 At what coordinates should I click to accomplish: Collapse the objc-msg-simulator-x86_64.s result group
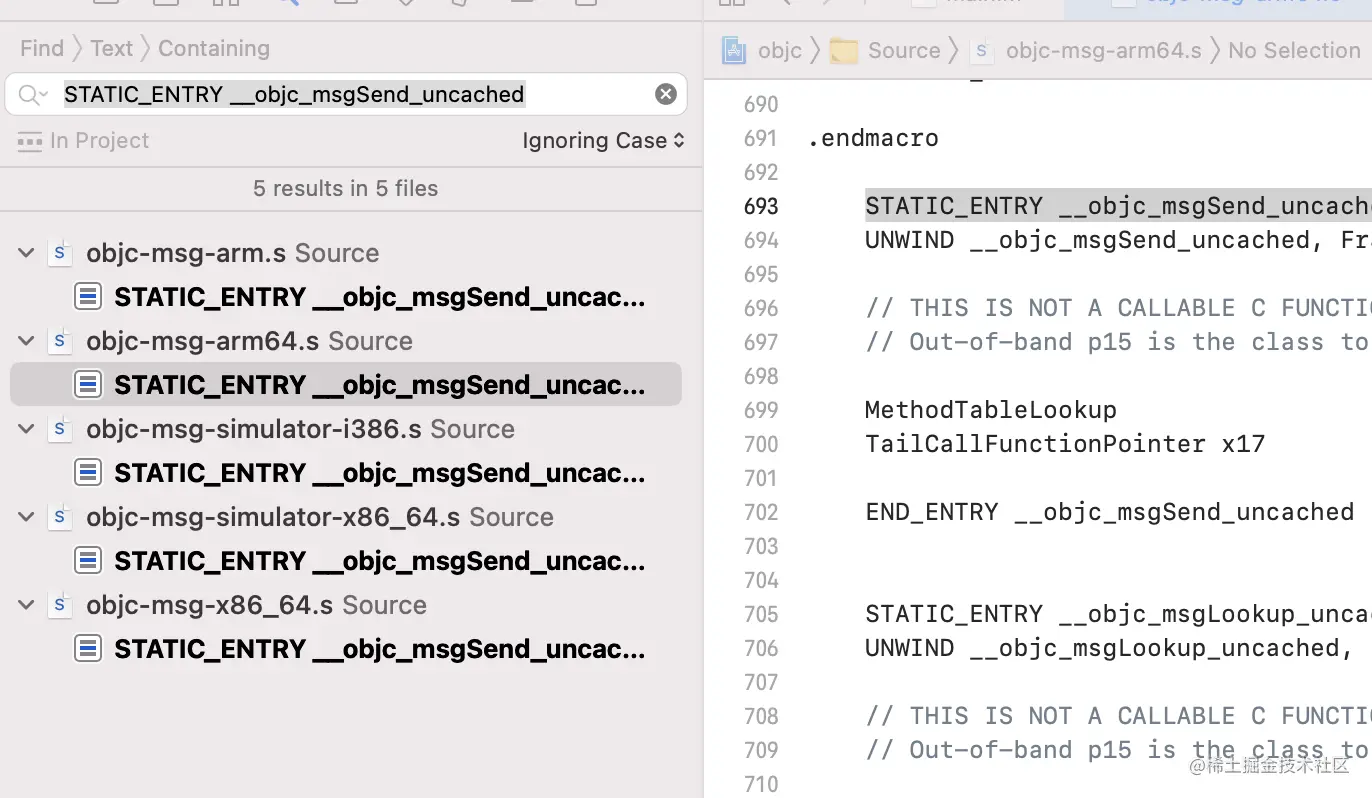point(27,517)
